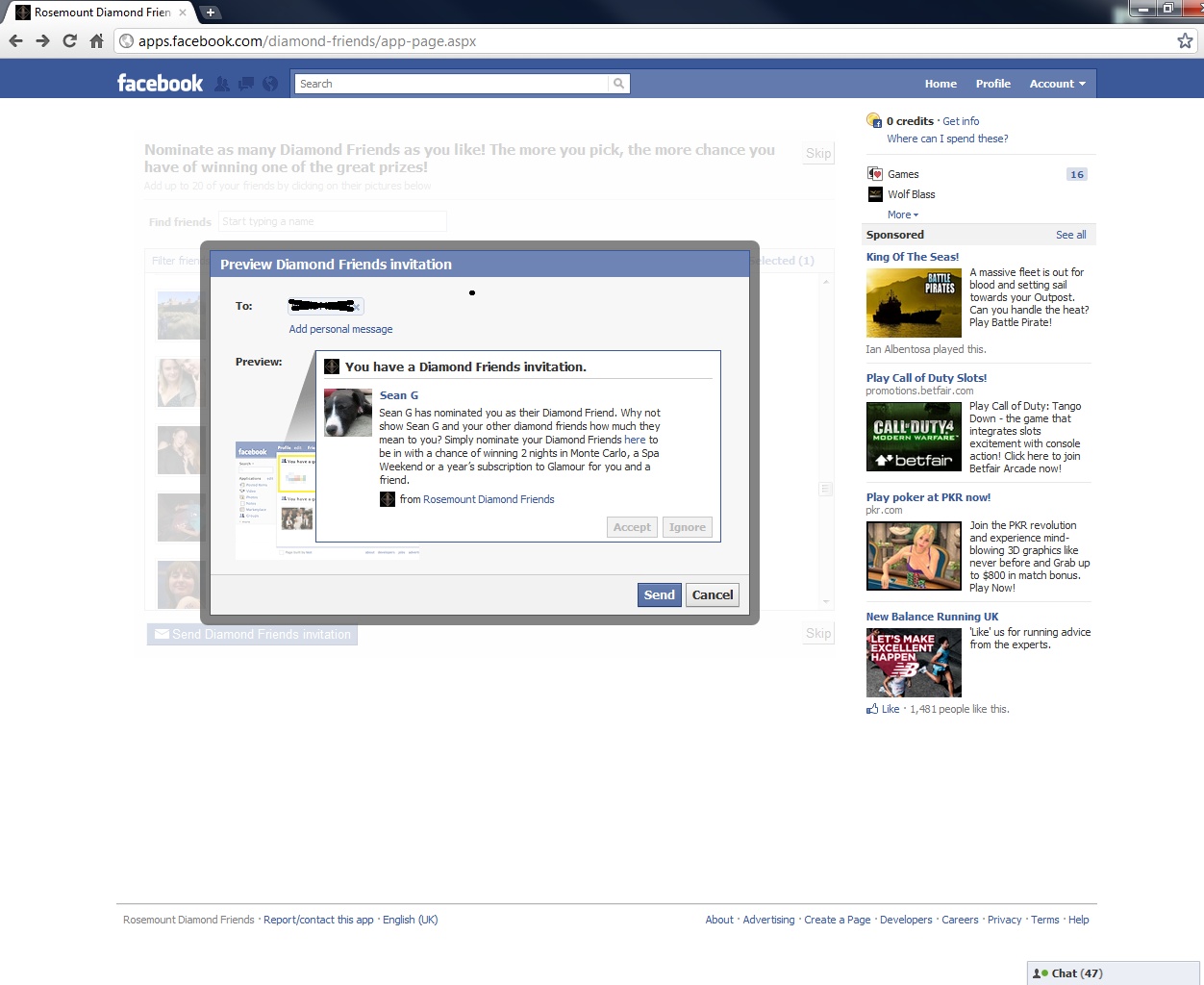Go to the browser Home icon
The image size is (1204, 985).
tap(96, 40)
